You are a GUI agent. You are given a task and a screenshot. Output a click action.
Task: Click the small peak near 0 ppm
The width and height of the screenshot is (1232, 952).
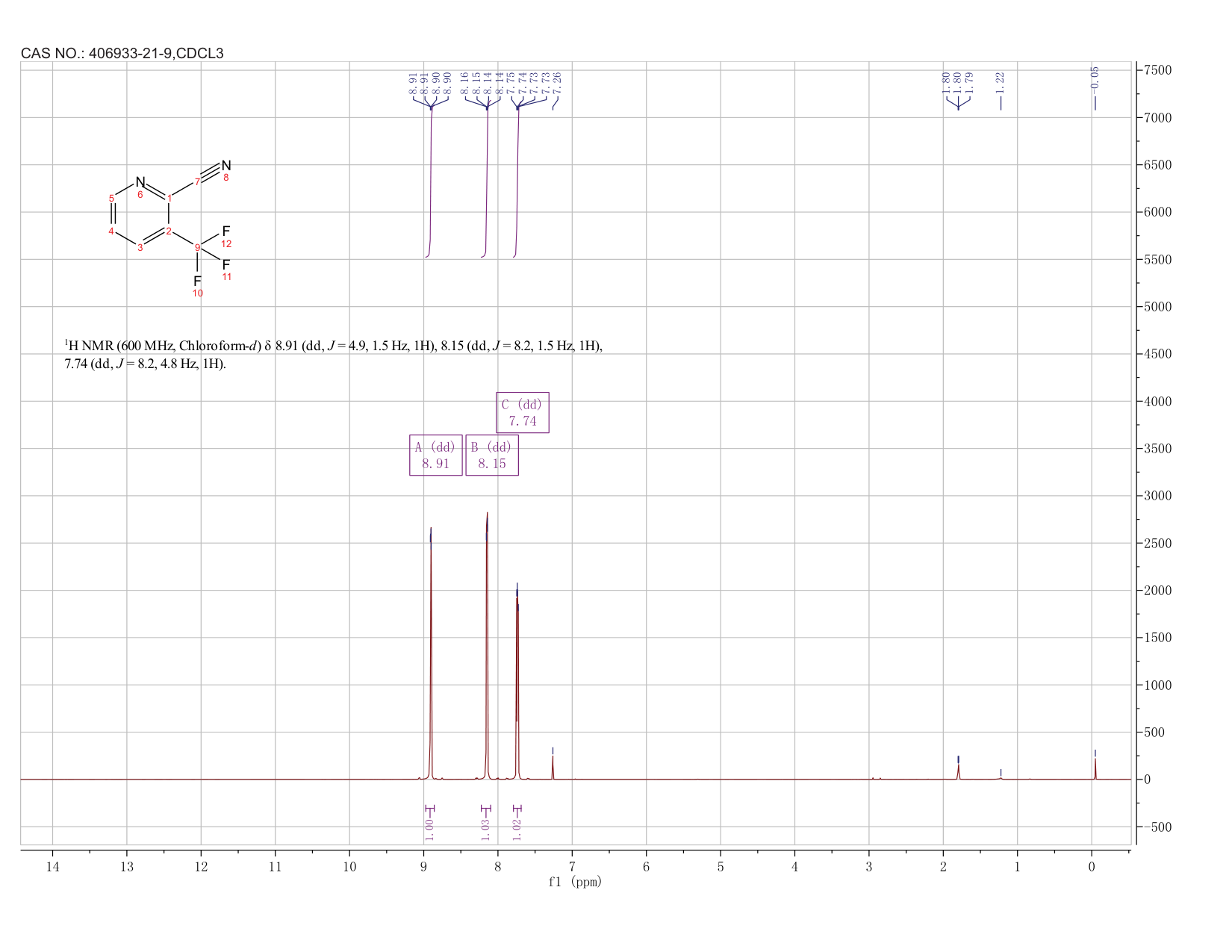click(1095, 768)
